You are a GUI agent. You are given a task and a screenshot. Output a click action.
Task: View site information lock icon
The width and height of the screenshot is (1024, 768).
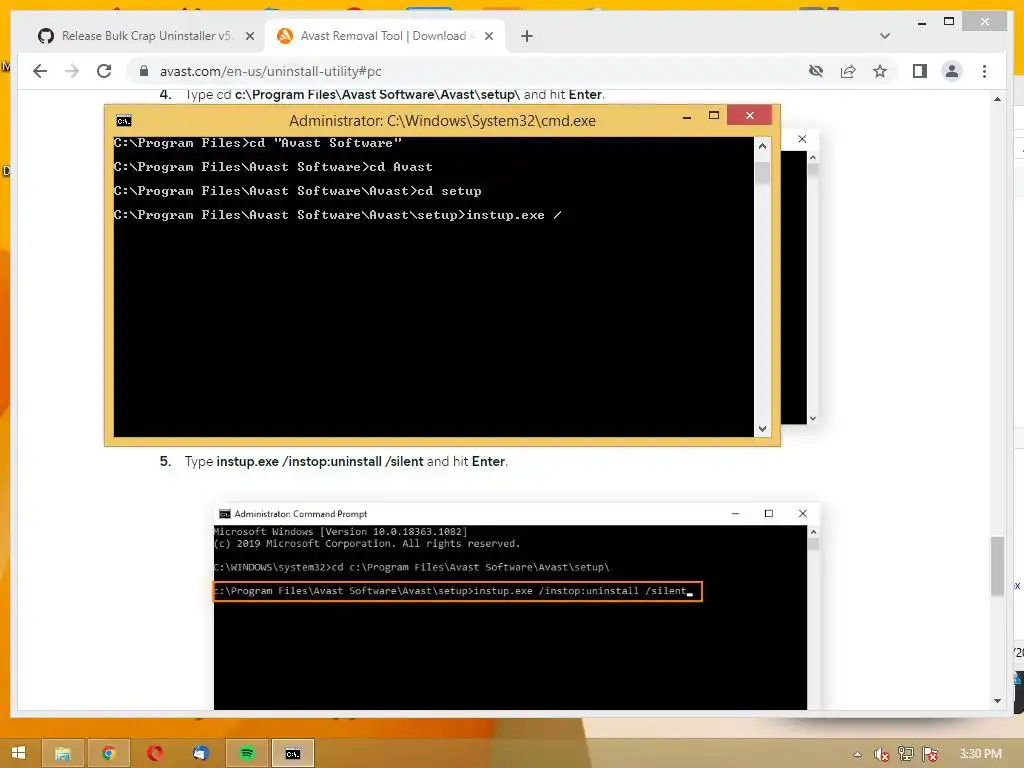click(144, 71)
